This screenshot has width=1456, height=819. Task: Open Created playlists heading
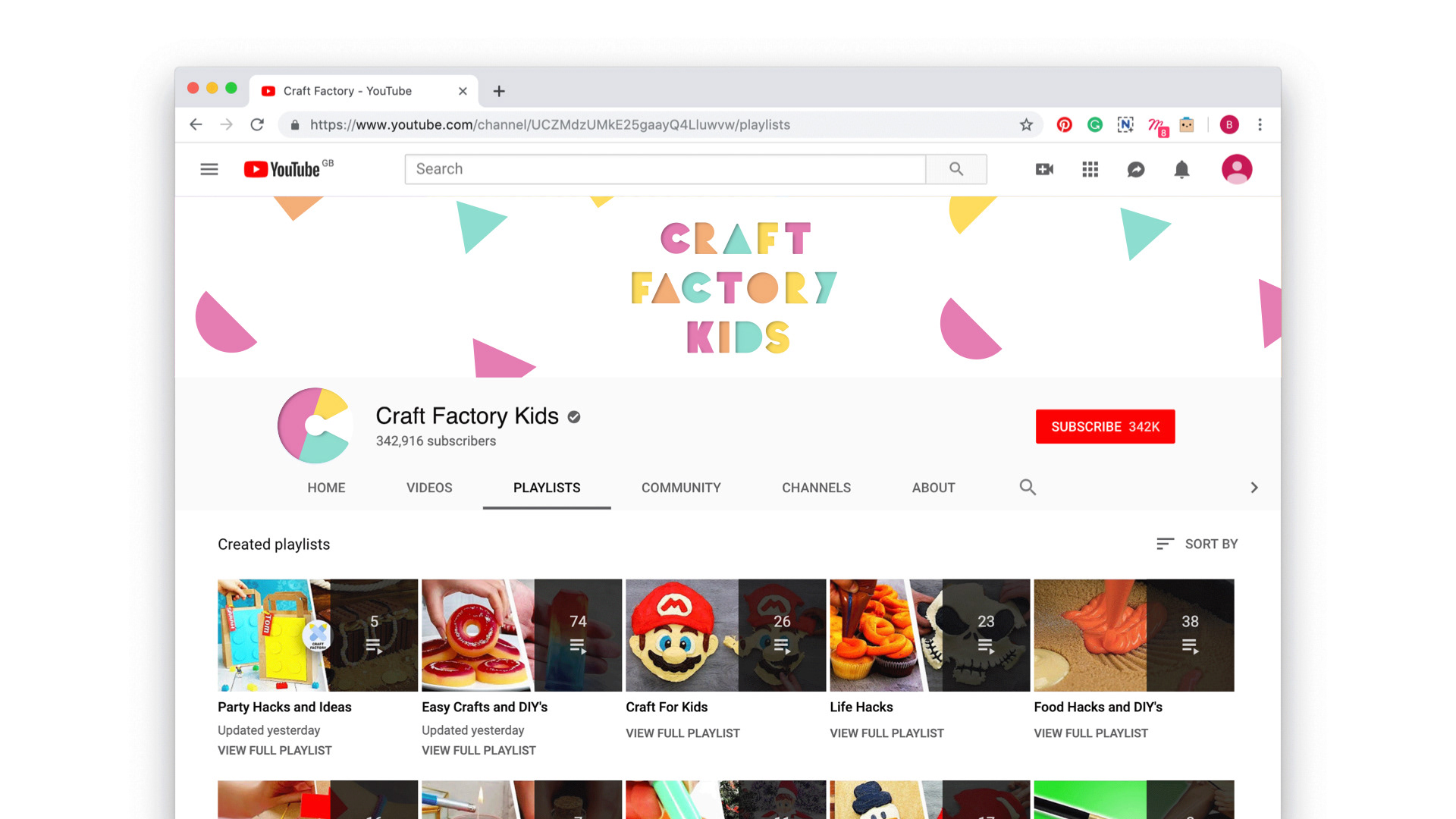coord(274,544)
